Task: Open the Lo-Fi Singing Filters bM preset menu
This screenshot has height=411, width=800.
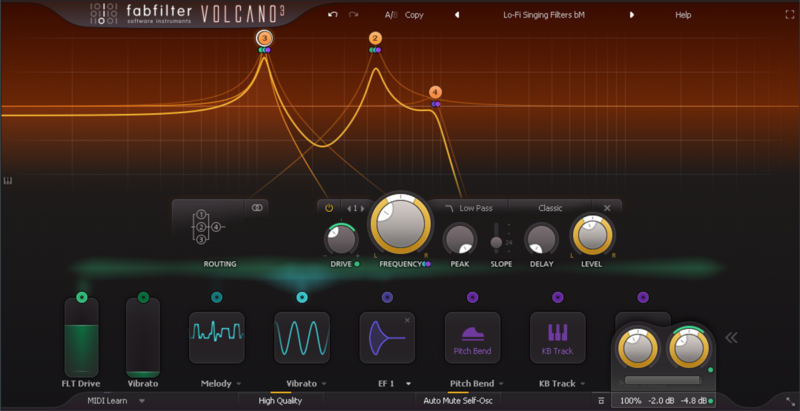Action: (x=544, y=15)
